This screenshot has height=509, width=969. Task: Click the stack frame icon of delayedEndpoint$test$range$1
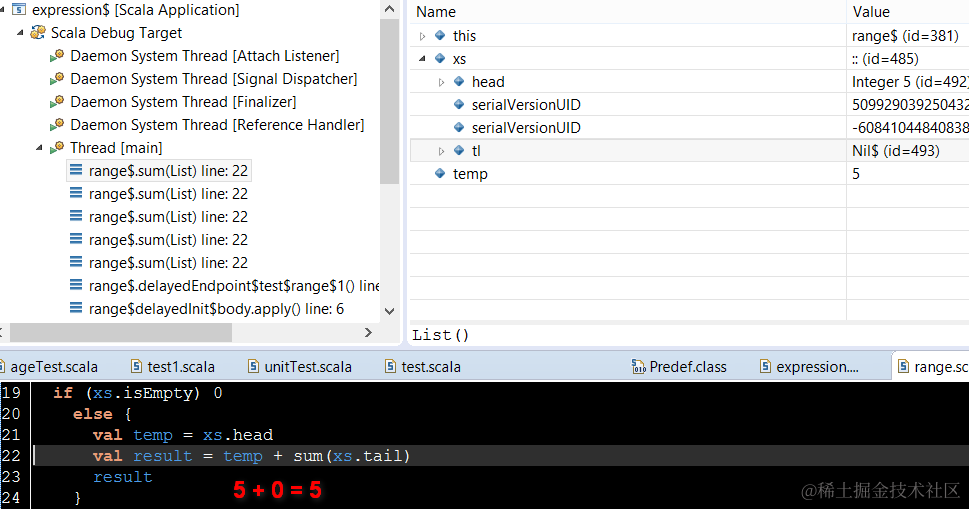(x=75, y=285)
